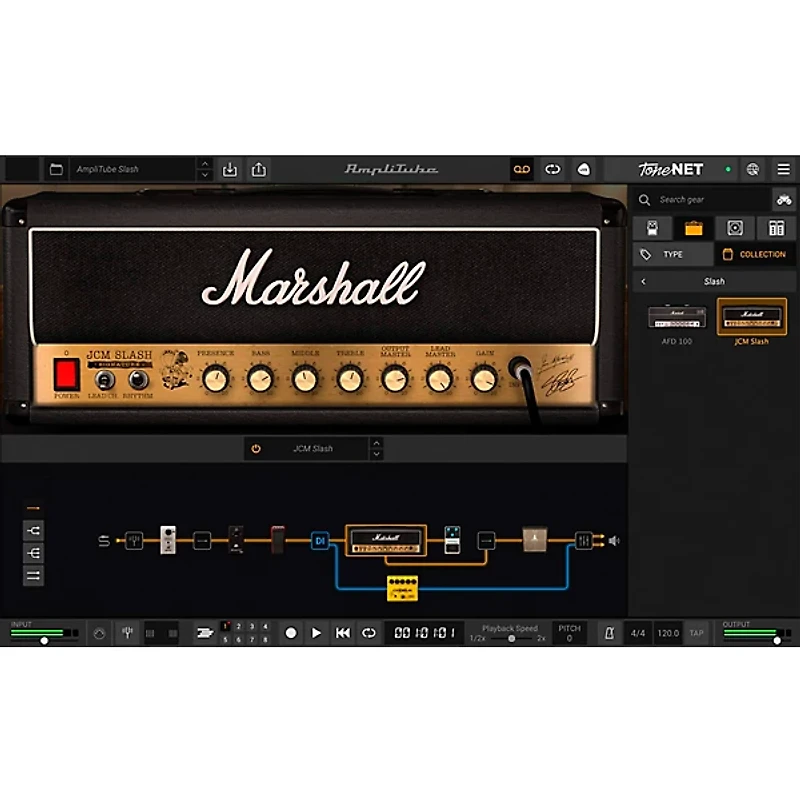Click the Playback Speed slider handle
The width and height of the screenshot is (800, 800).
point(511,639)
